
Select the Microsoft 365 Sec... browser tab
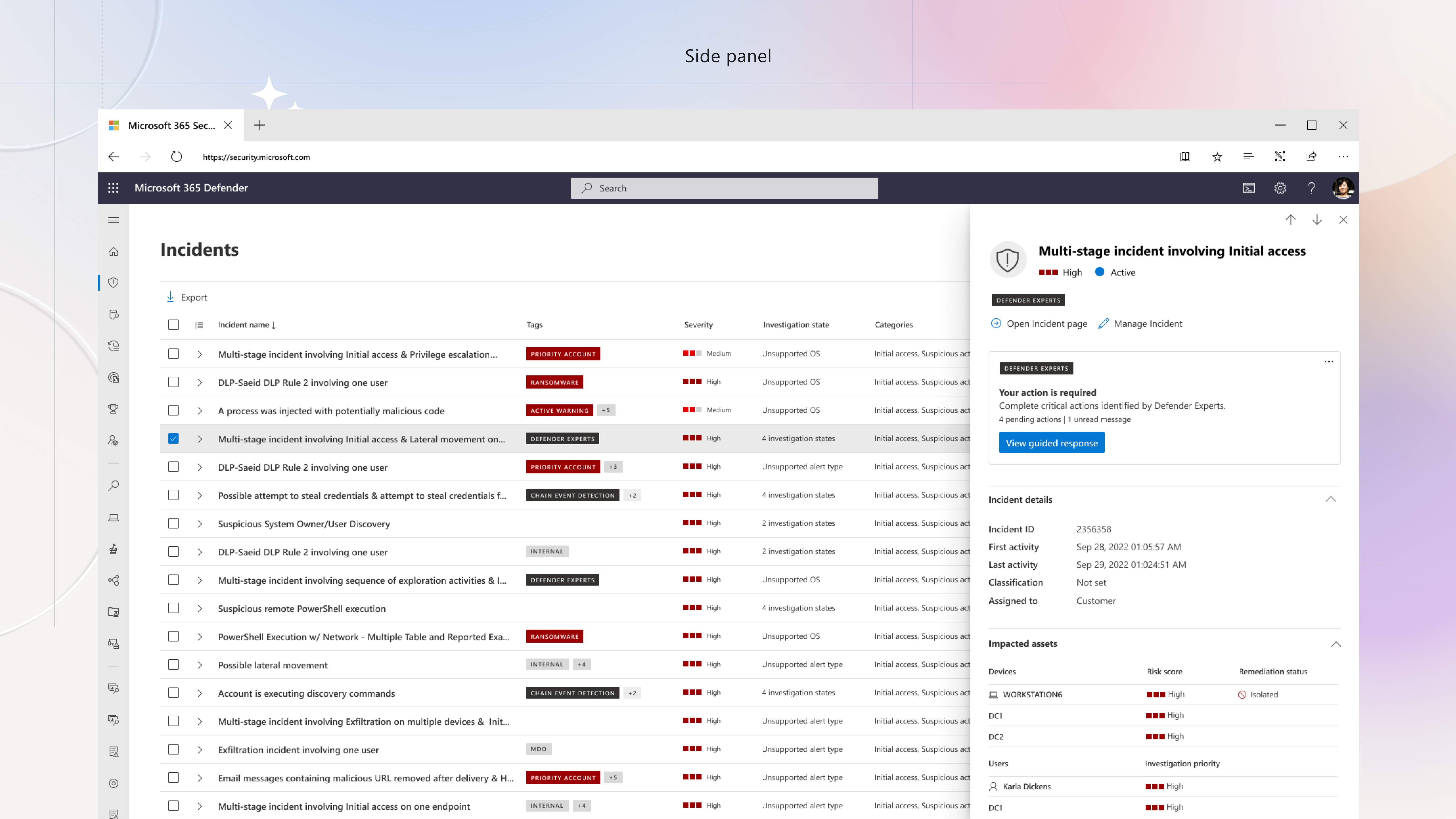pyautogui.click(x=171, y=125)
